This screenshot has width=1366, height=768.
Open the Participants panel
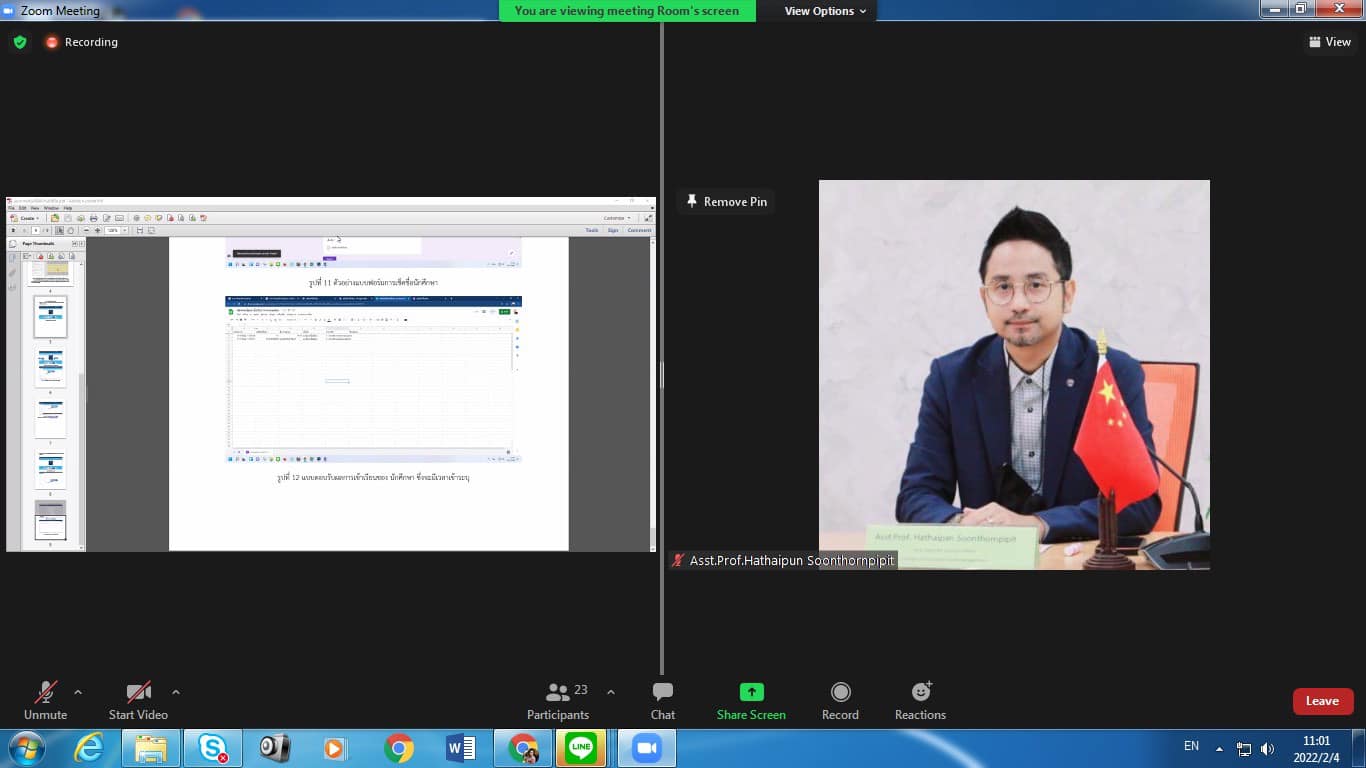558,700
